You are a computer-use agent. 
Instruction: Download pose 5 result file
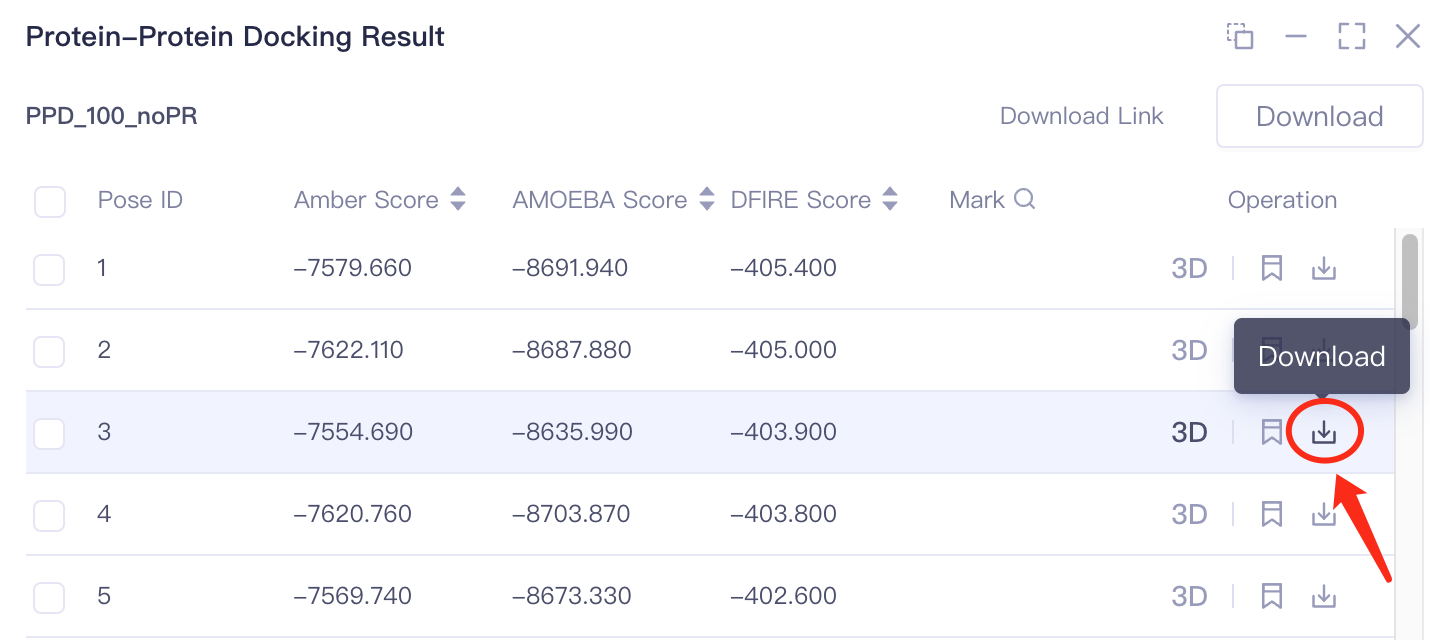[1324, 596]
